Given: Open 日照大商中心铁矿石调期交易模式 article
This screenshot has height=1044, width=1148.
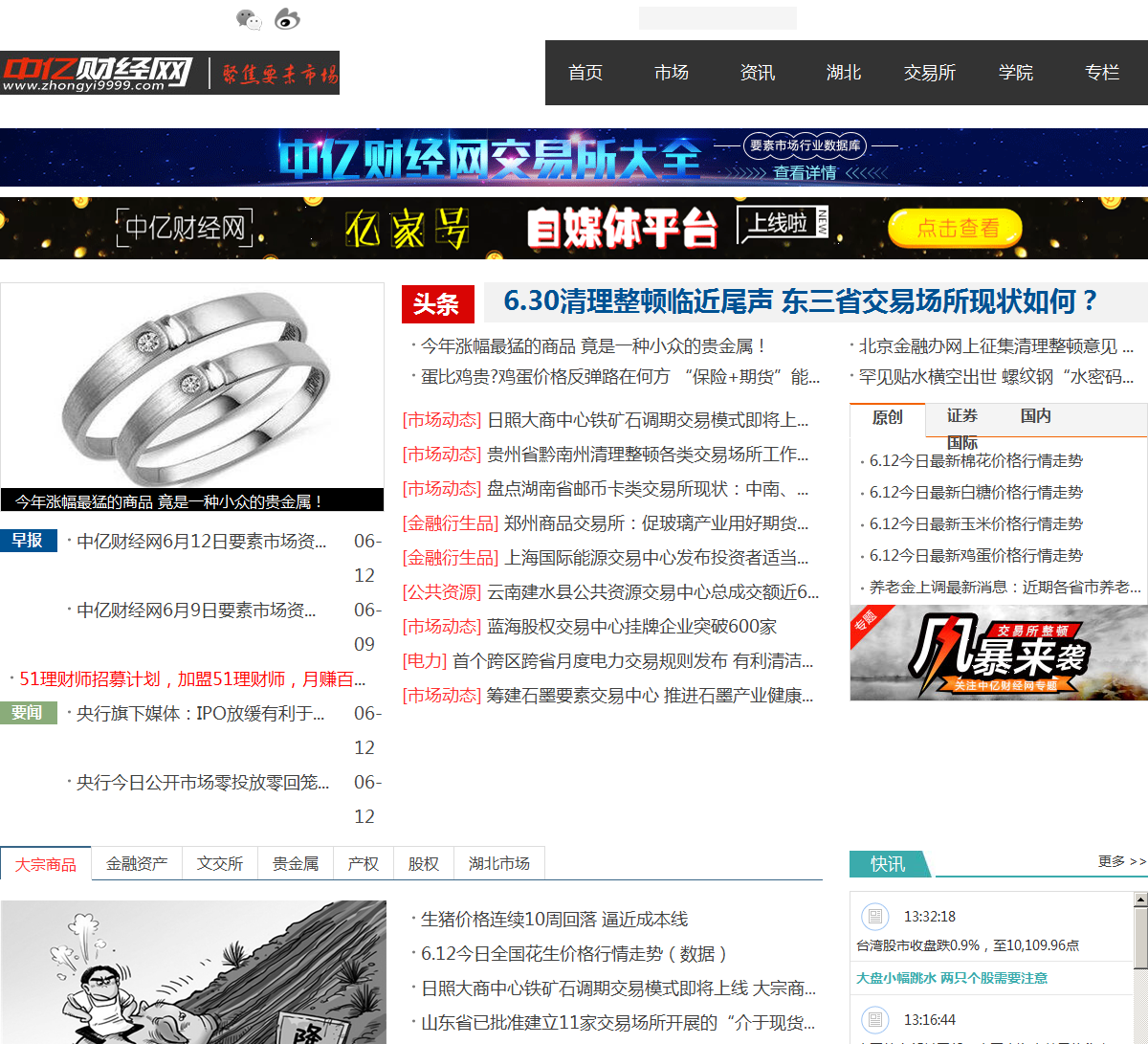Looking at the screenshot, I should (648, 420).
